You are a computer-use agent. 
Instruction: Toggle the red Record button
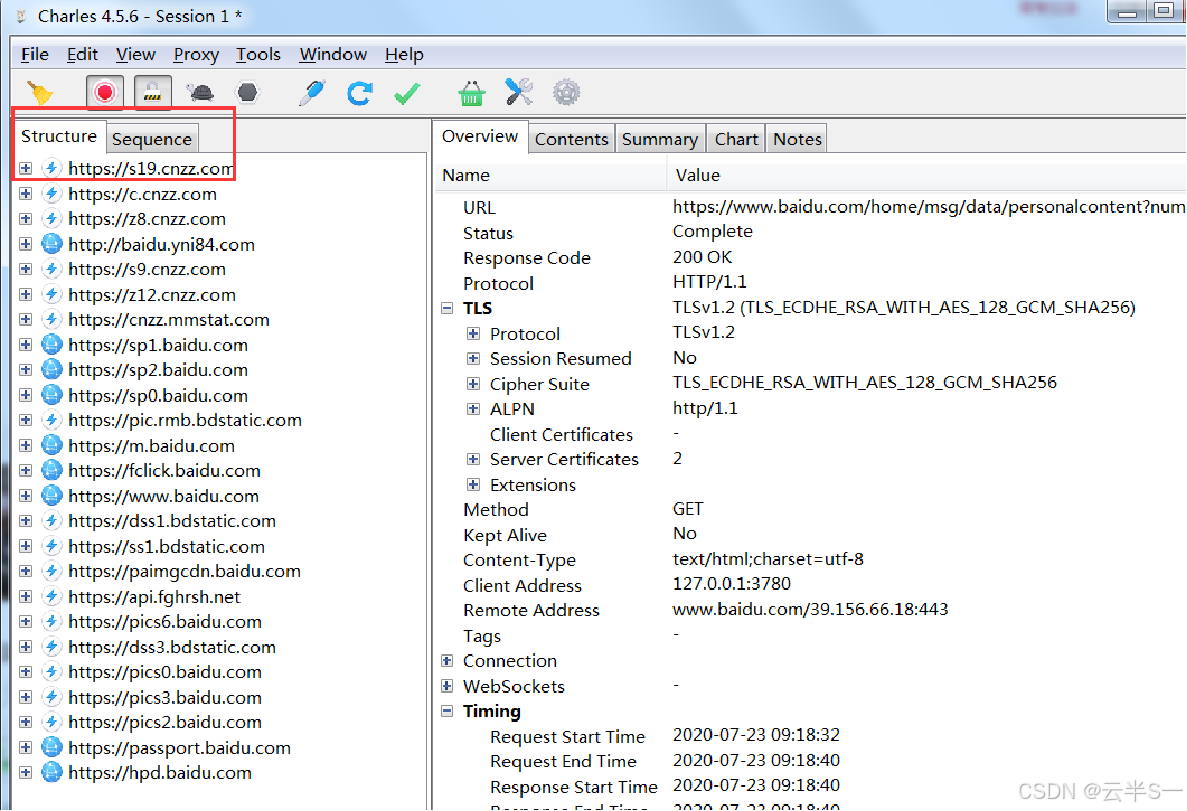click(104, 92)
